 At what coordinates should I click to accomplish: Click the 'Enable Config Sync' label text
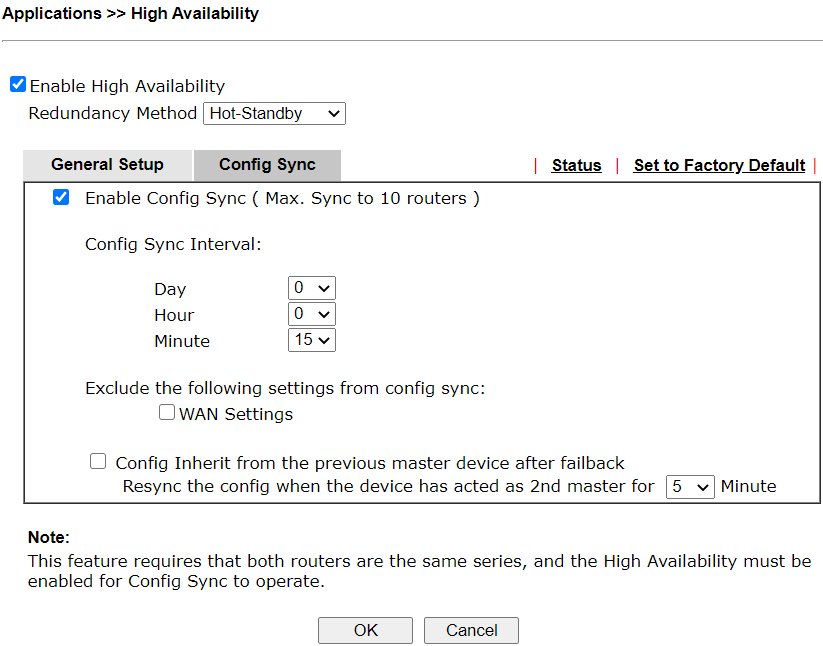click(166, 198)
